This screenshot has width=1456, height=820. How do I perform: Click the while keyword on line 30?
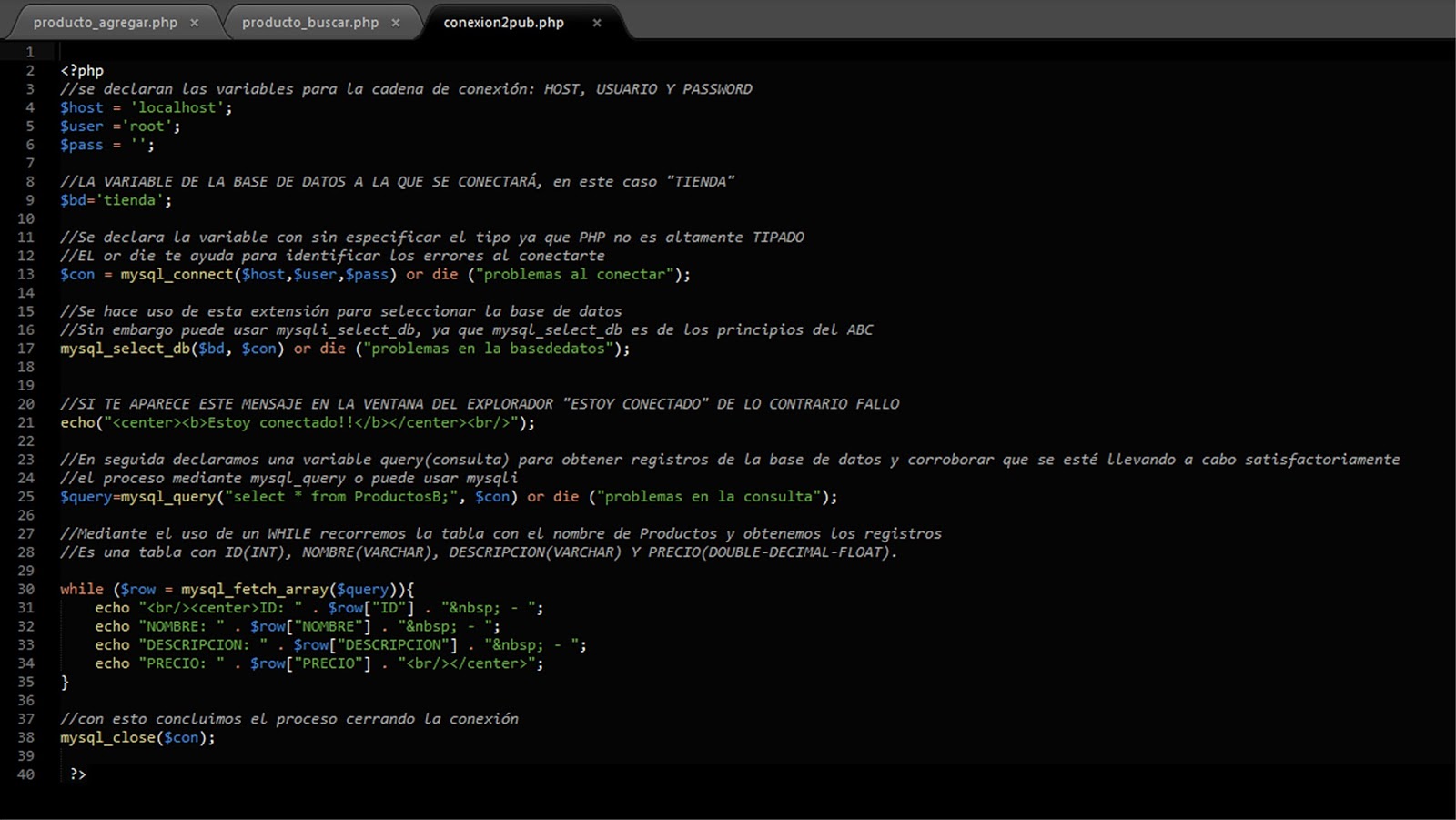click(81, 589)
